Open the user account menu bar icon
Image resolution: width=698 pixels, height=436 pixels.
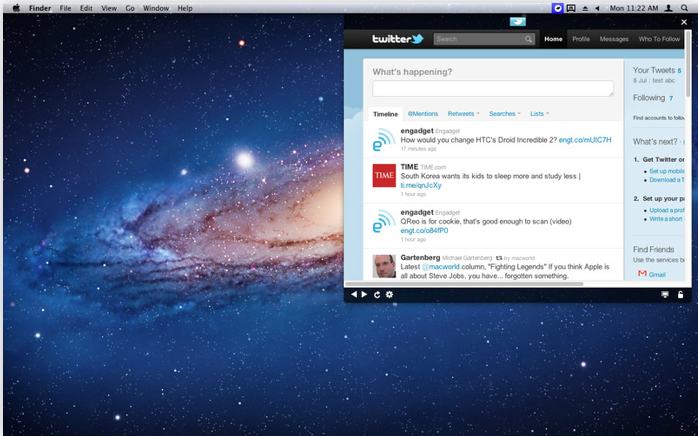669,8
